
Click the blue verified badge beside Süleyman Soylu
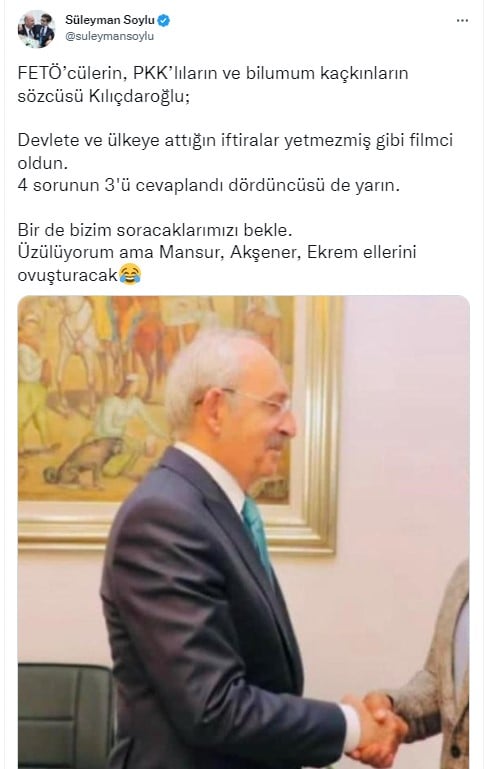coord(163,21)
